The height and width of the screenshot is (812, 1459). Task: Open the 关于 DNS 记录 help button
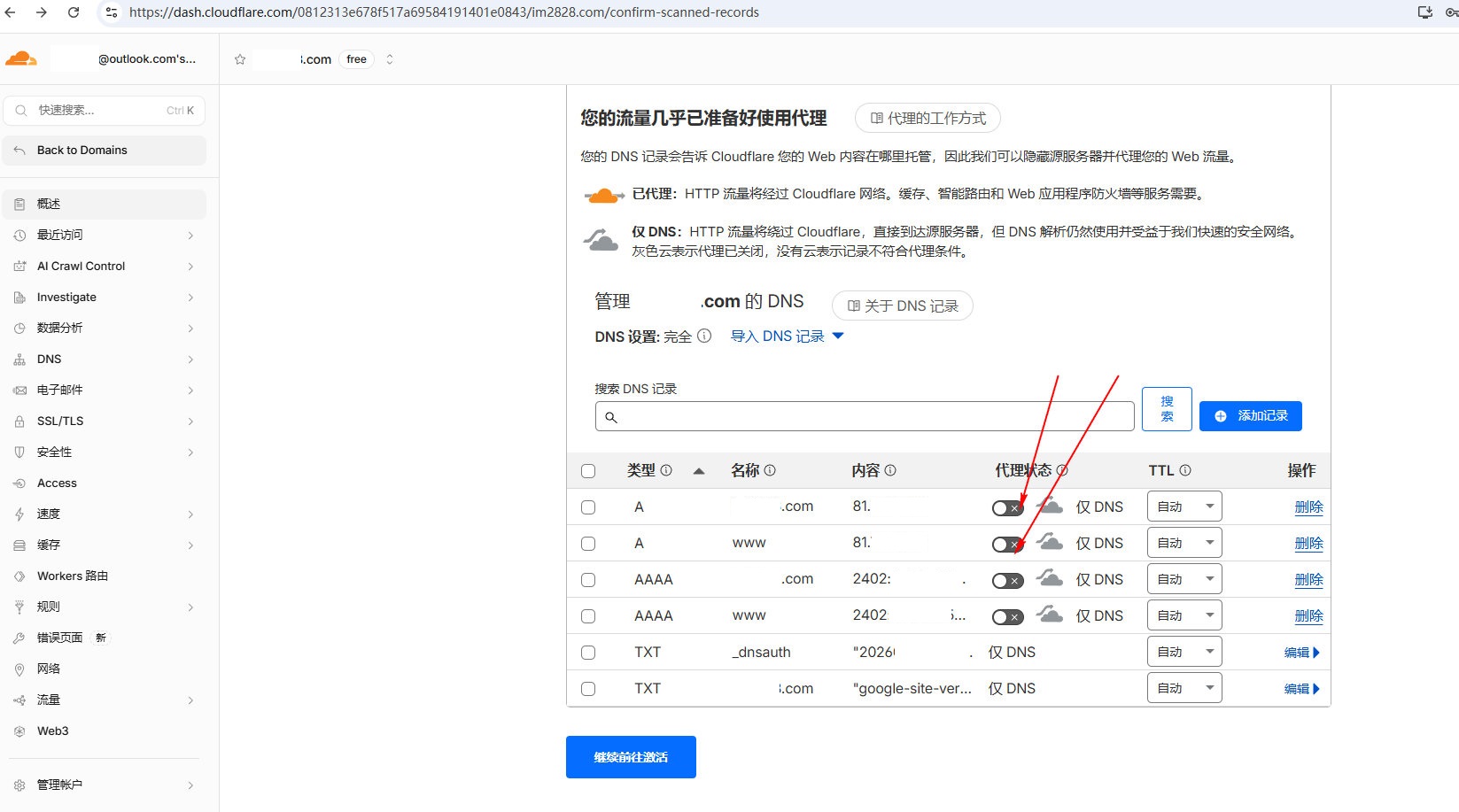point(903,305)
